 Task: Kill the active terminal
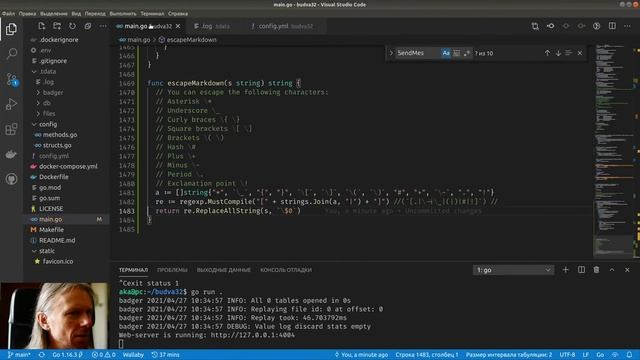point(596,270)
